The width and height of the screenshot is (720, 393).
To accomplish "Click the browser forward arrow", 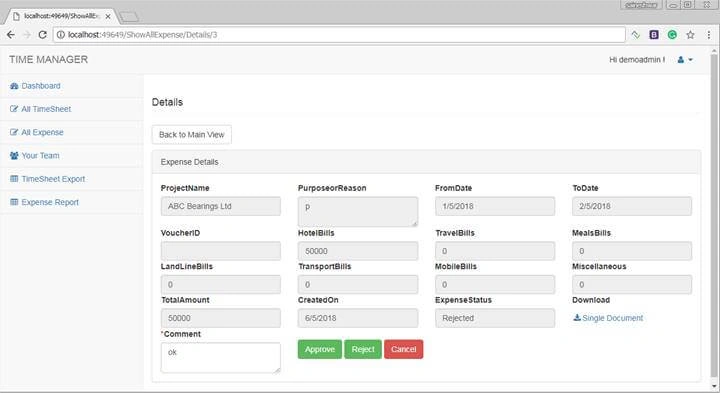I will point(27,35).
